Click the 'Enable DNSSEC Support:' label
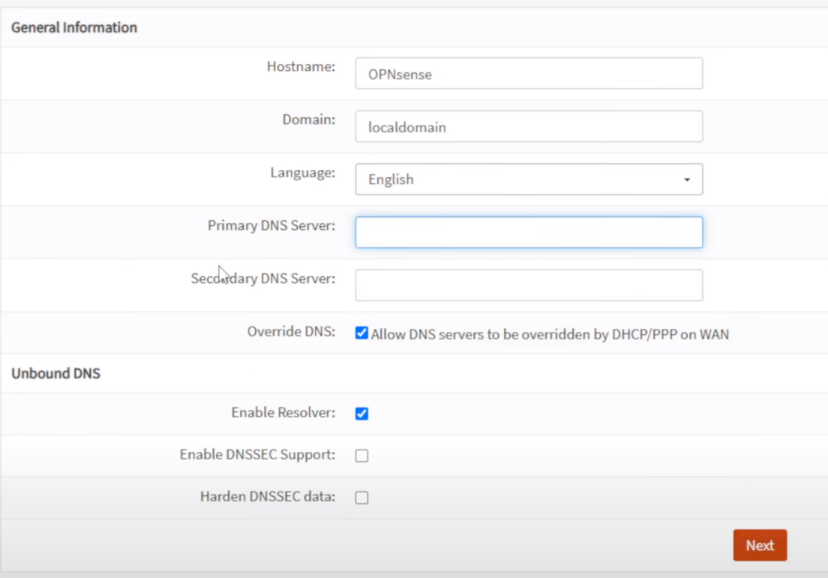This screenshot has width=828, height=578. (x=258, y=454)
